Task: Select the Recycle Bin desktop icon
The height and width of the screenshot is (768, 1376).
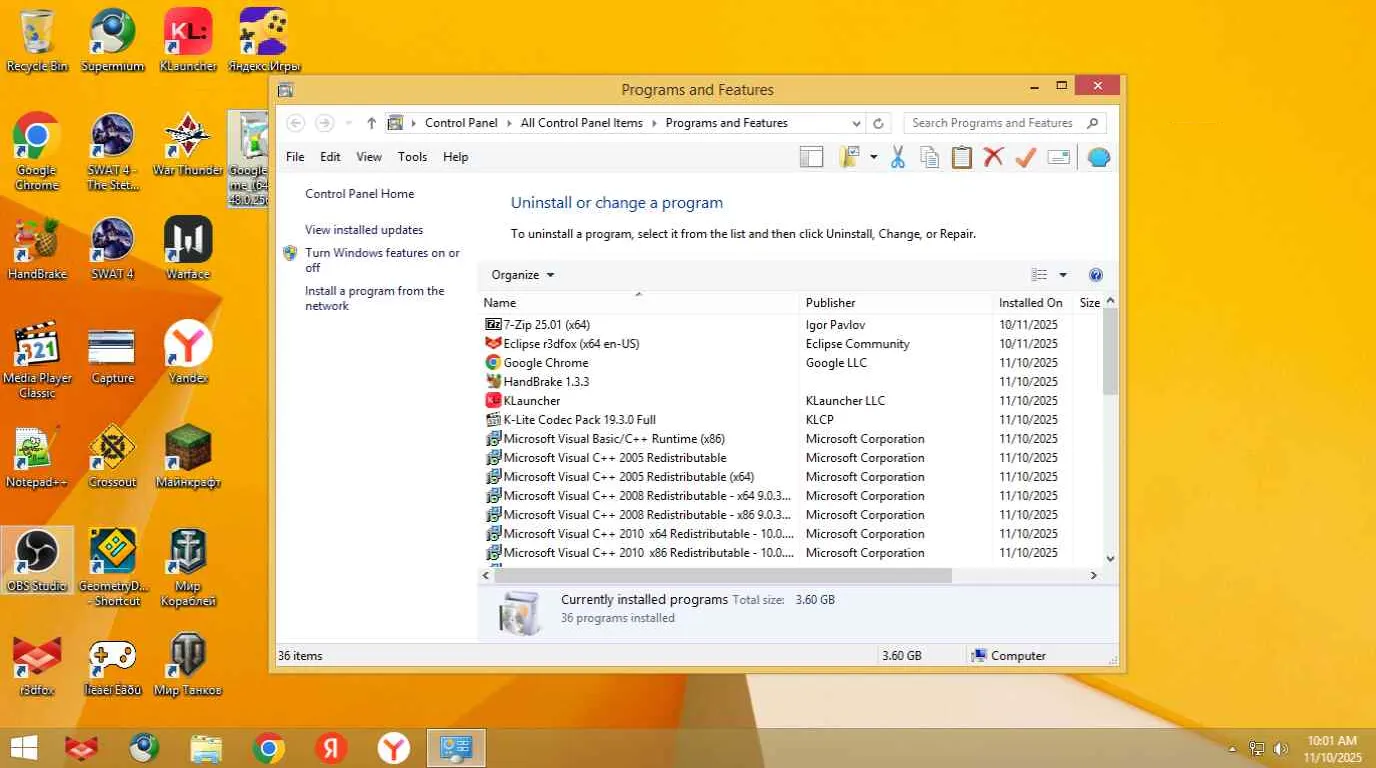Action: tap(37, 40)
